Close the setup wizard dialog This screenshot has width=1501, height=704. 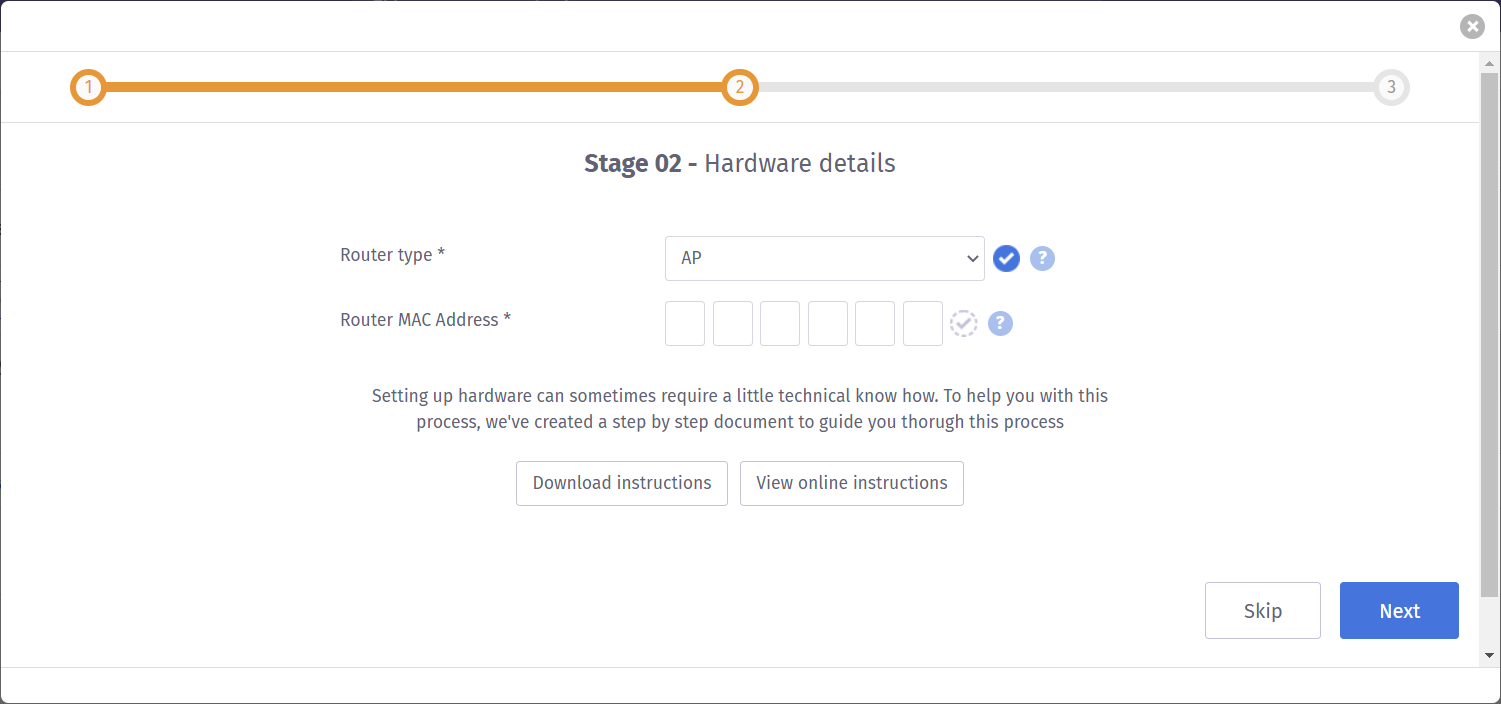coord(1471,27)
